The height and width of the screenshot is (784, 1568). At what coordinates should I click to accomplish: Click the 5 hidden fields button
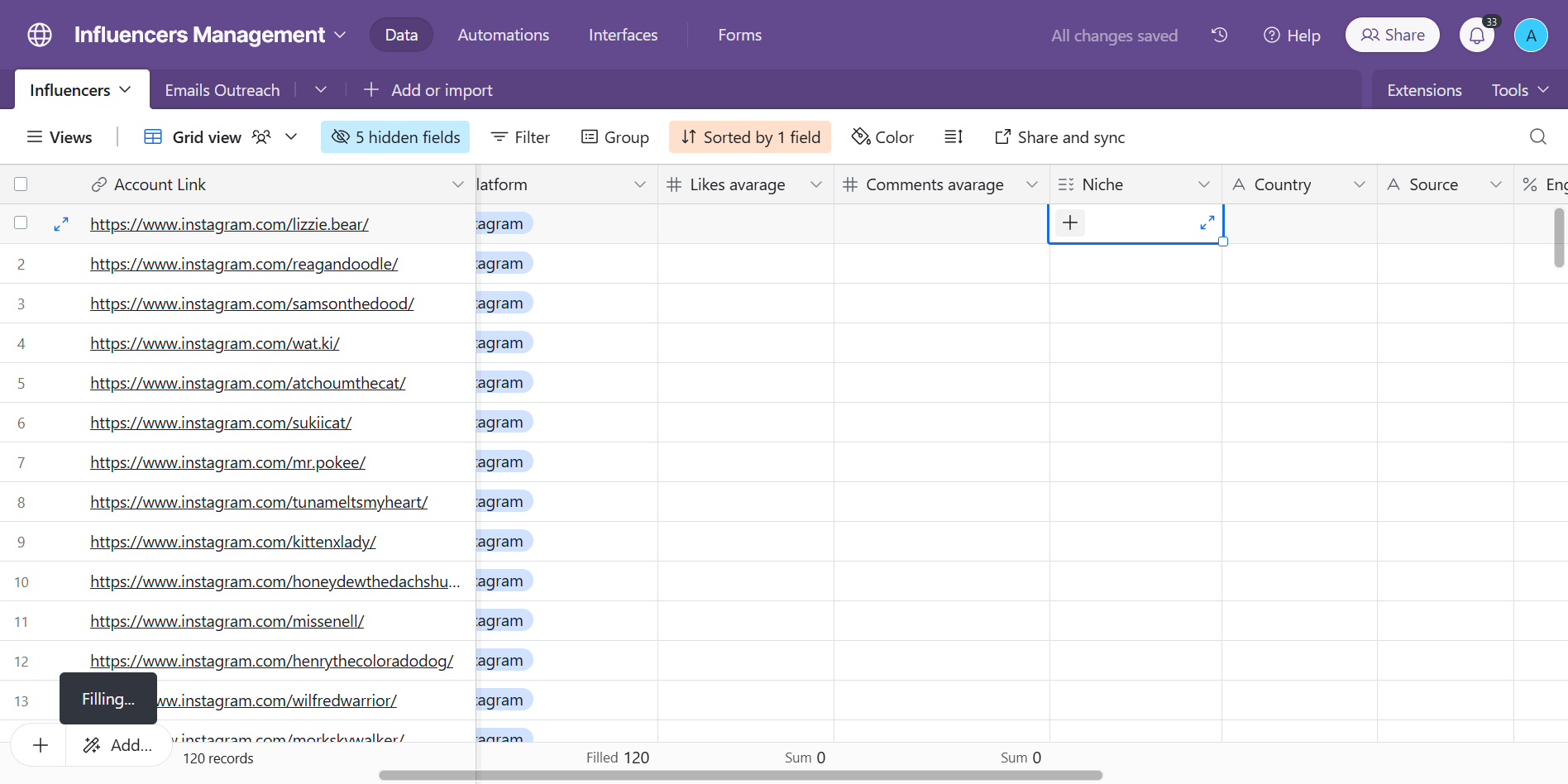395,137
